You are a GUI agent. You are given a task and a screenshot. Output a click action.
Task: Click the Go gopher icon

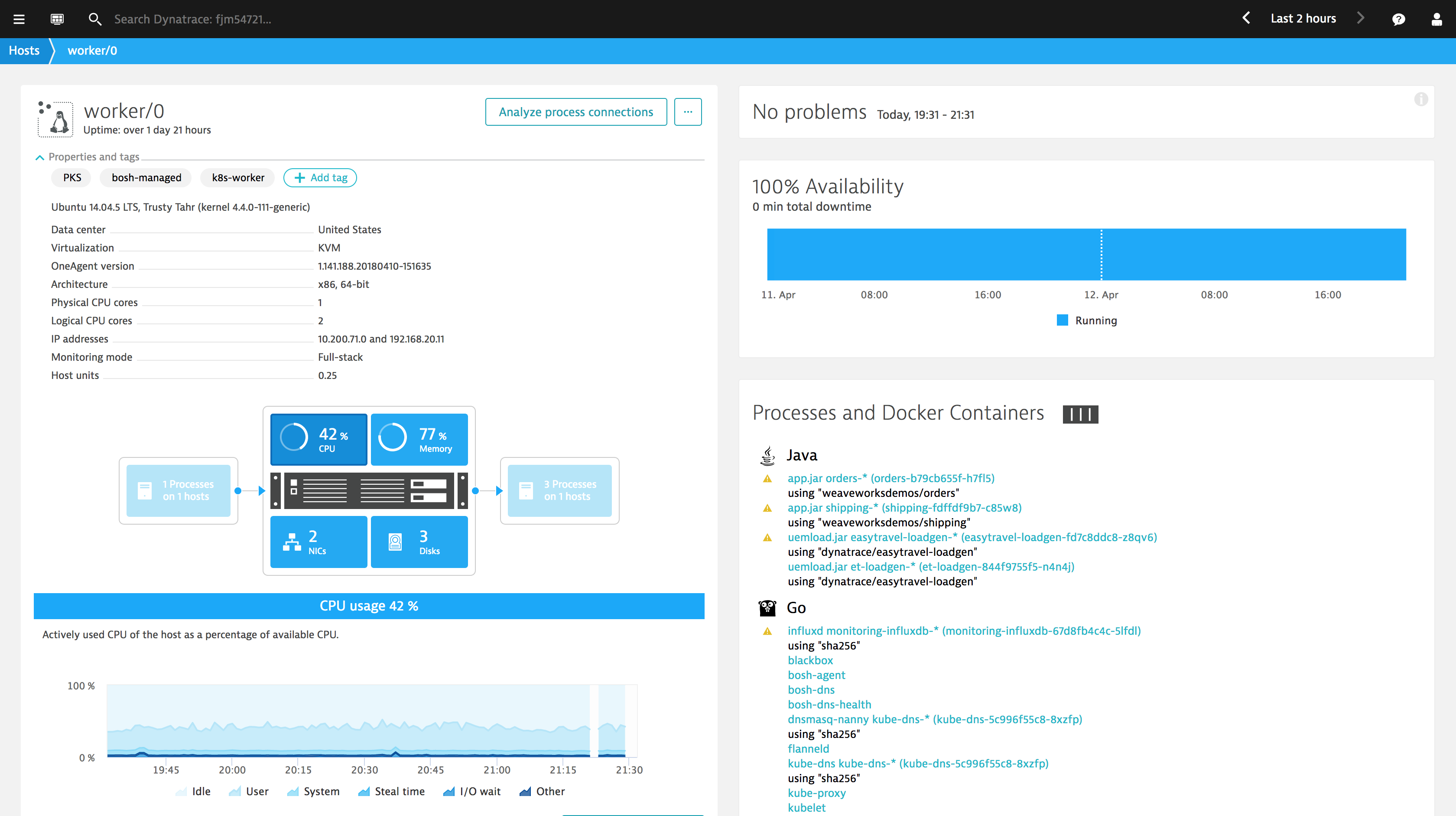point(767,608)
